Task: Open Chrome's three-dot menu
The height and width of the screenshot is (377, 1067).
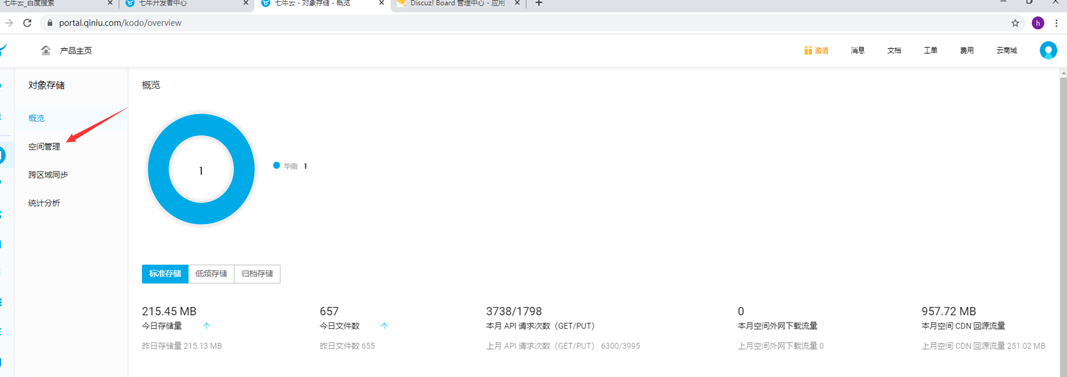Action: (1056, 22)
